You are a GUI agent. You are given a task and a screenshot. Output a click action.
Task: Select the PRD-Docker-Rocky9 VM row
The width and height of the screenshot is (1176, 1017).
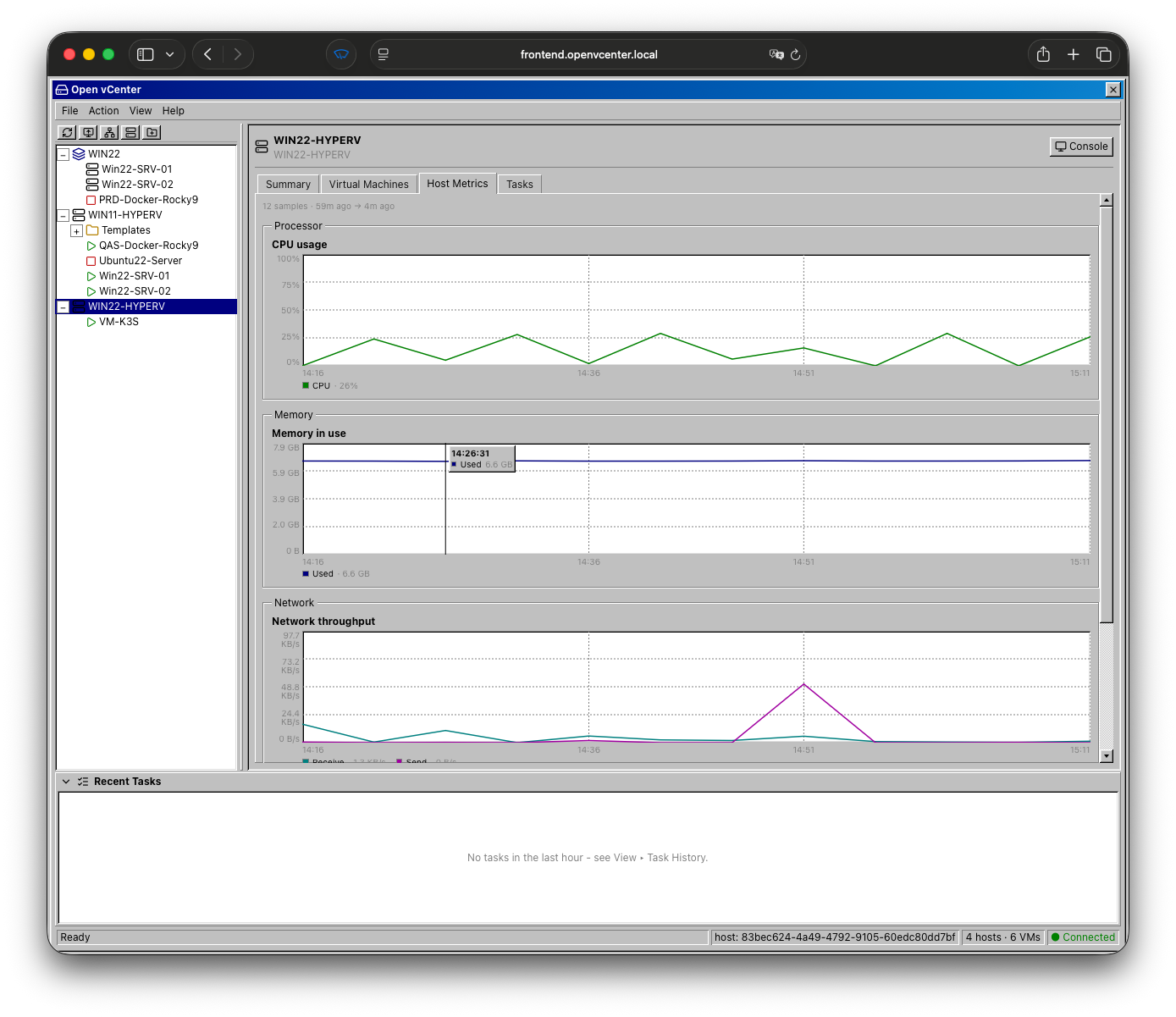[146, 200]
